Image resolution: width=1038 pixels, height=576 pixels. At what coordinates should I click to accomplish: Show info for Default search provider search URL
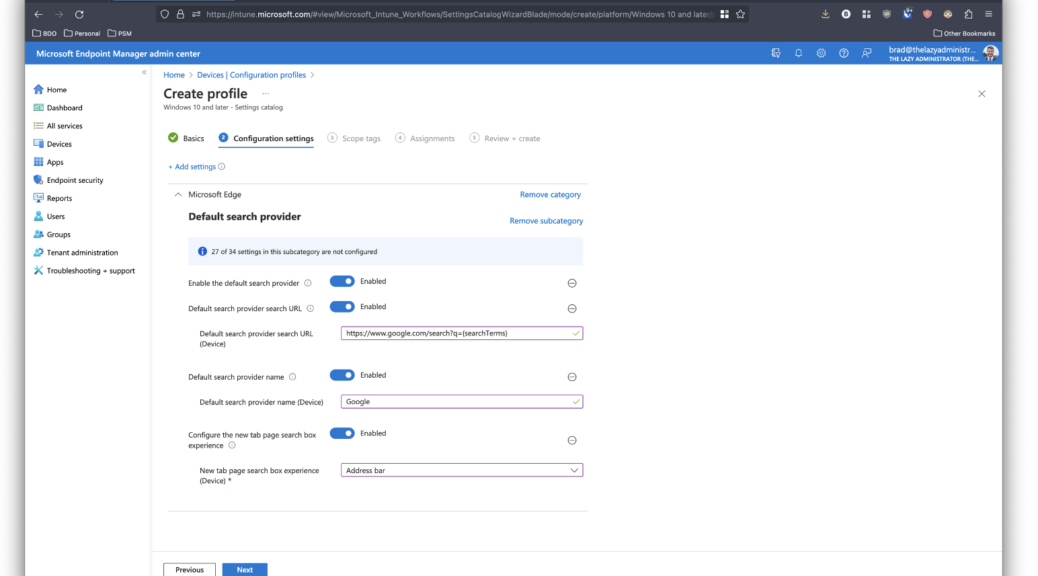pyautogui.click(x=310, y=309)
